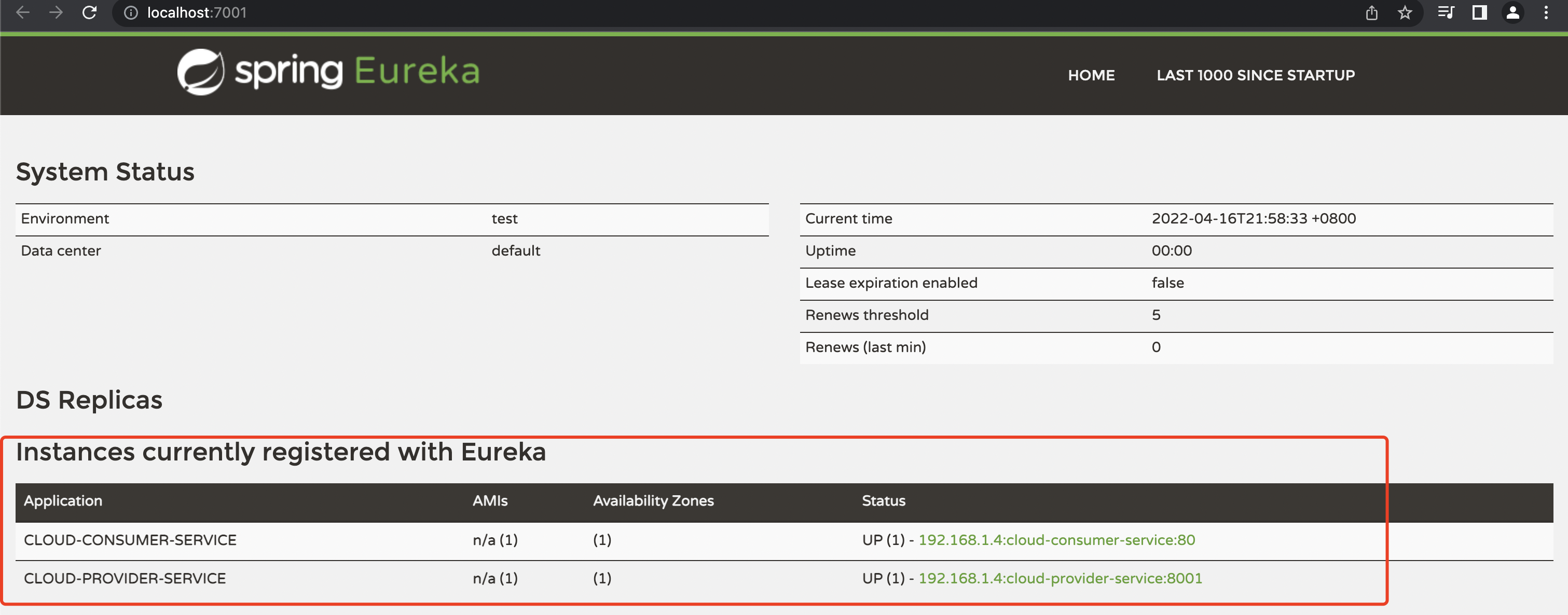Share this page via share icon

(x=1371, y=13)
